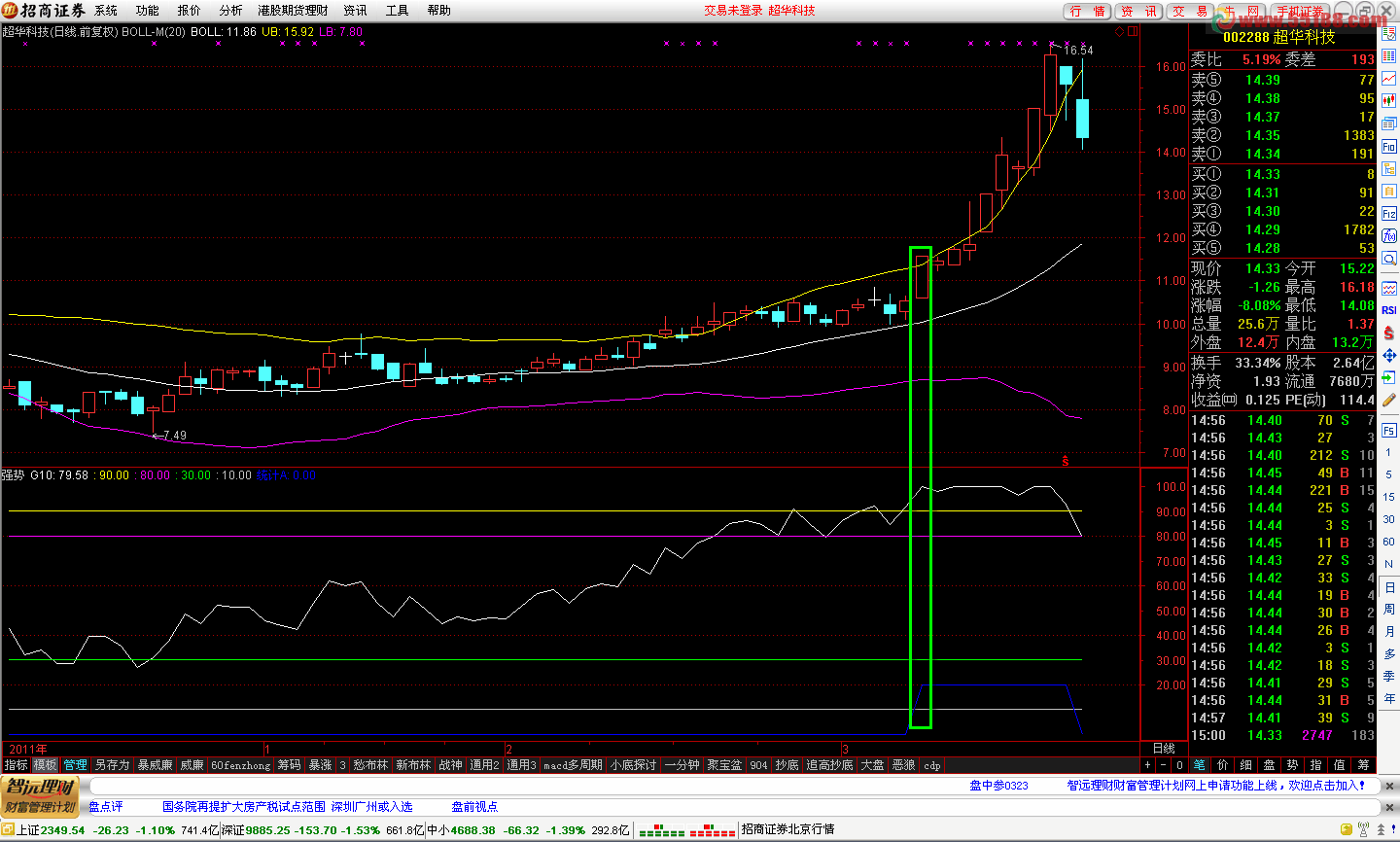The width and height of the screenshot is (1400, 842).
Task: Click the F5 sidebar icon
Action: coord(1388,431)
